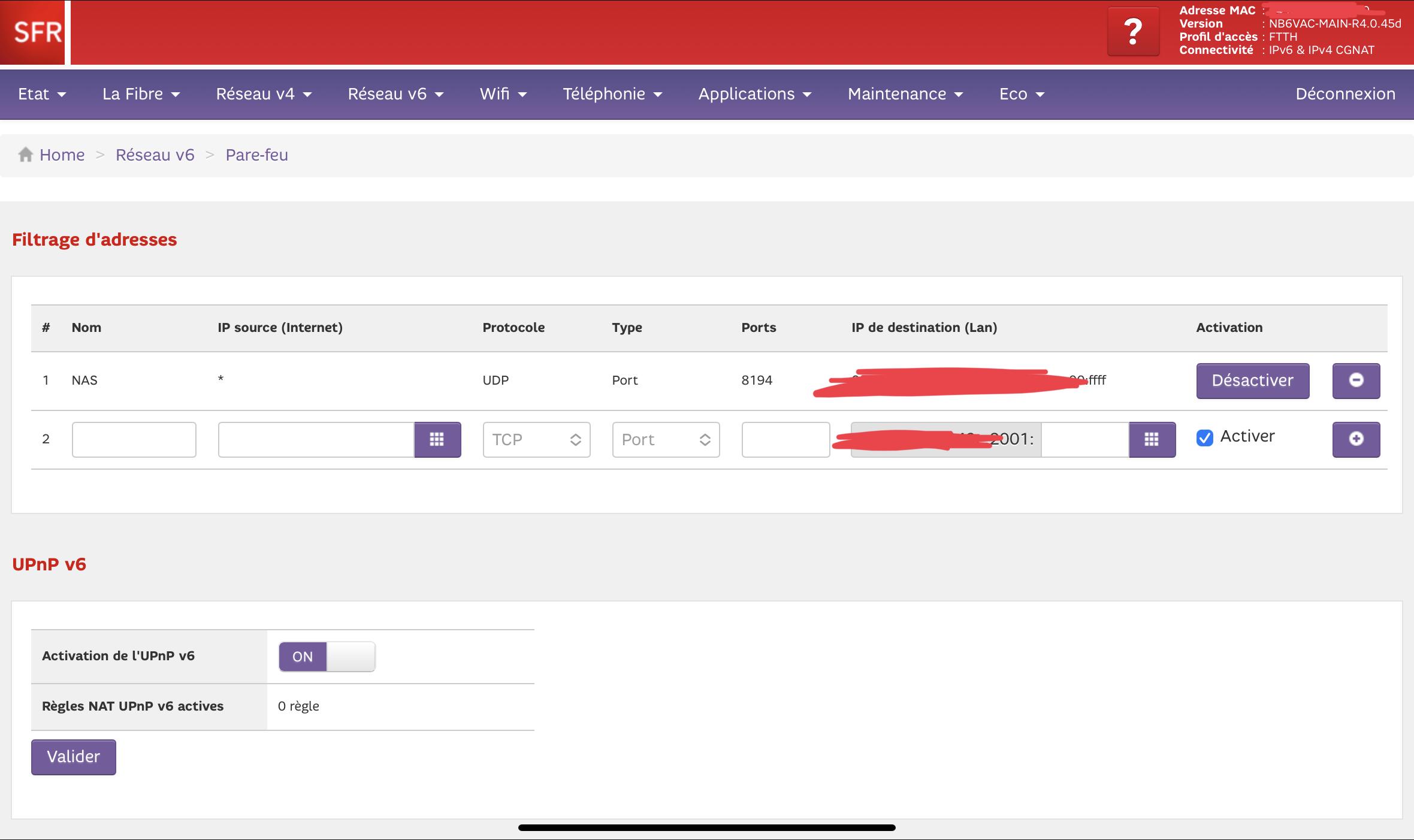Open the help question mark icon
This screenshot has height=840, width=1414.
1132,32
